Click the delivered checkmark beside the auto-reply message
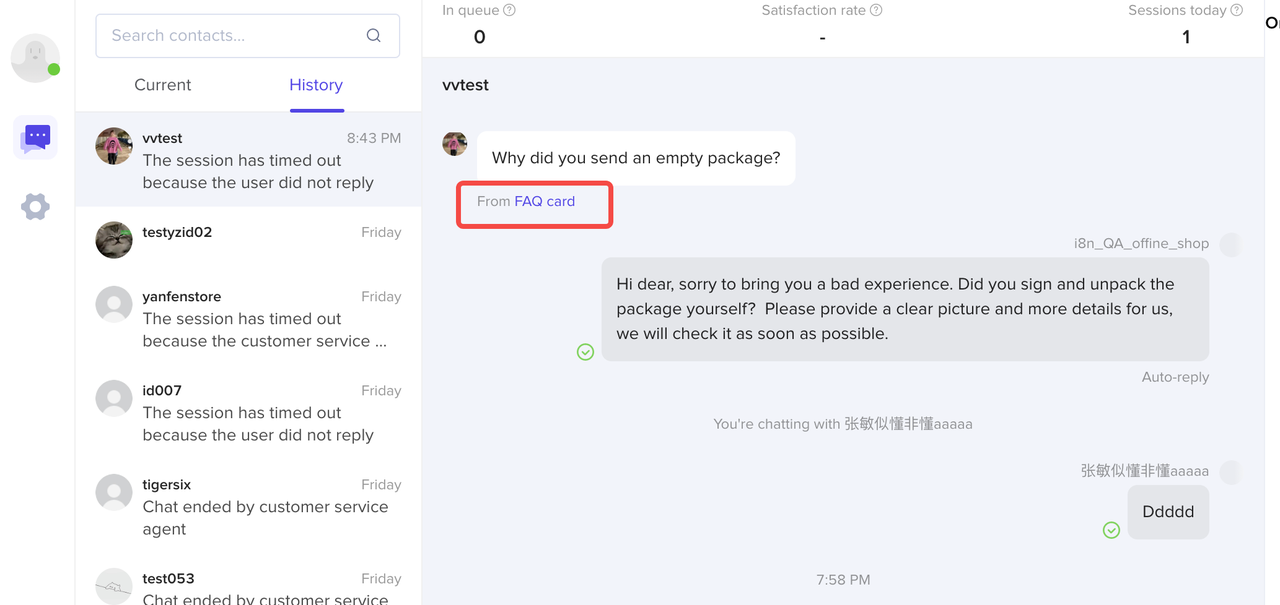The image size is (1280, 605). pyautogui.click(x=585, y=352)
